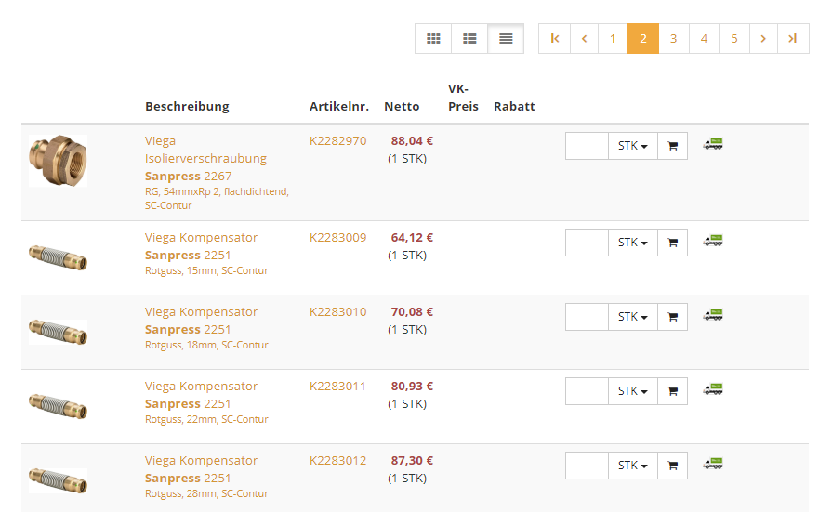
Task: Check delivery truck icon for K2283012
Action: (x=713, y=464)
